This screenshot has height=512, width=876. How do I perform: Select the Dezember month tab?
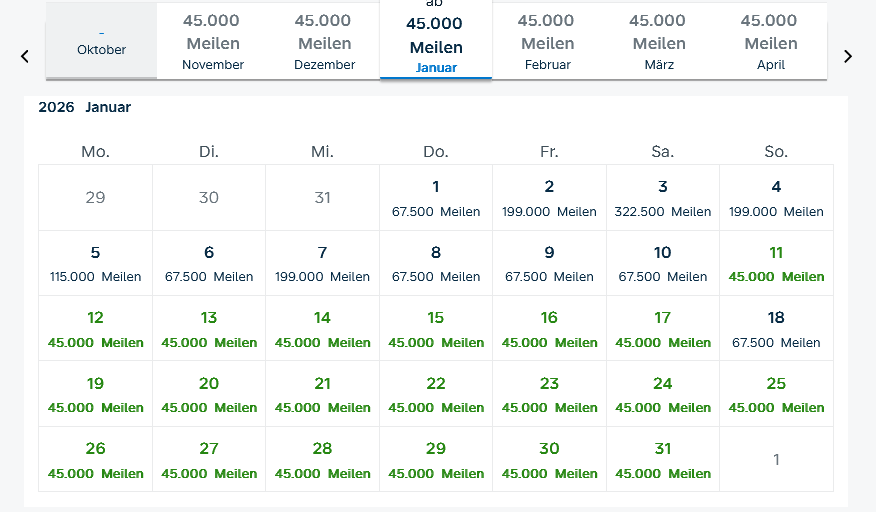click(x=324, y=42)
